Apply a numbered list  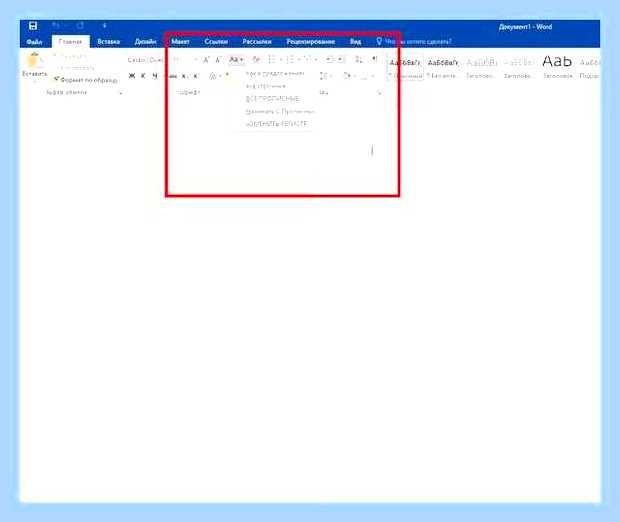click(293, 60)
